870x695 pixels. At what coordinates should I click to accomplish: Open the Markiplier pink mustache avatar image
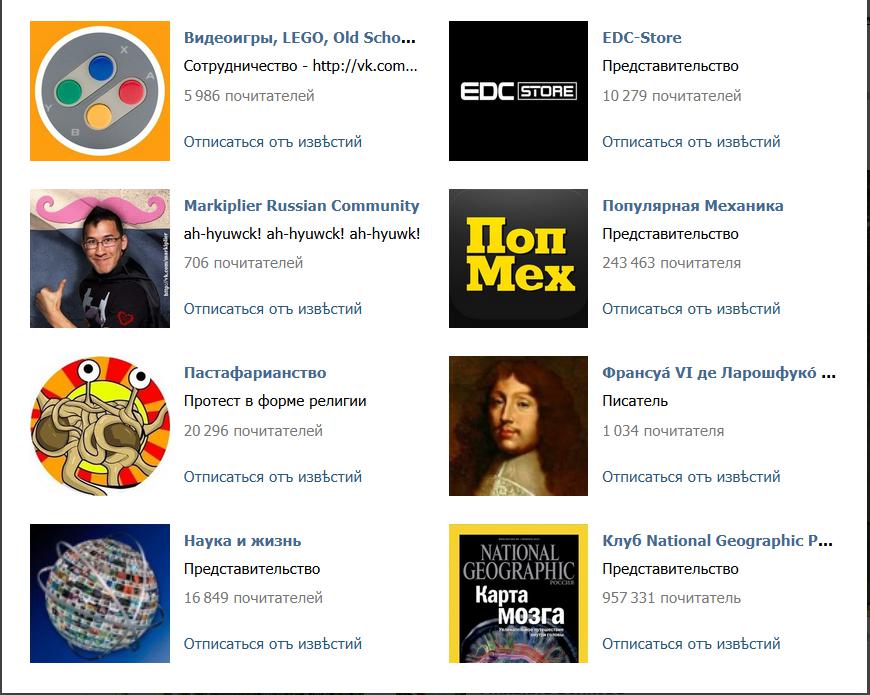coord(100,258)
